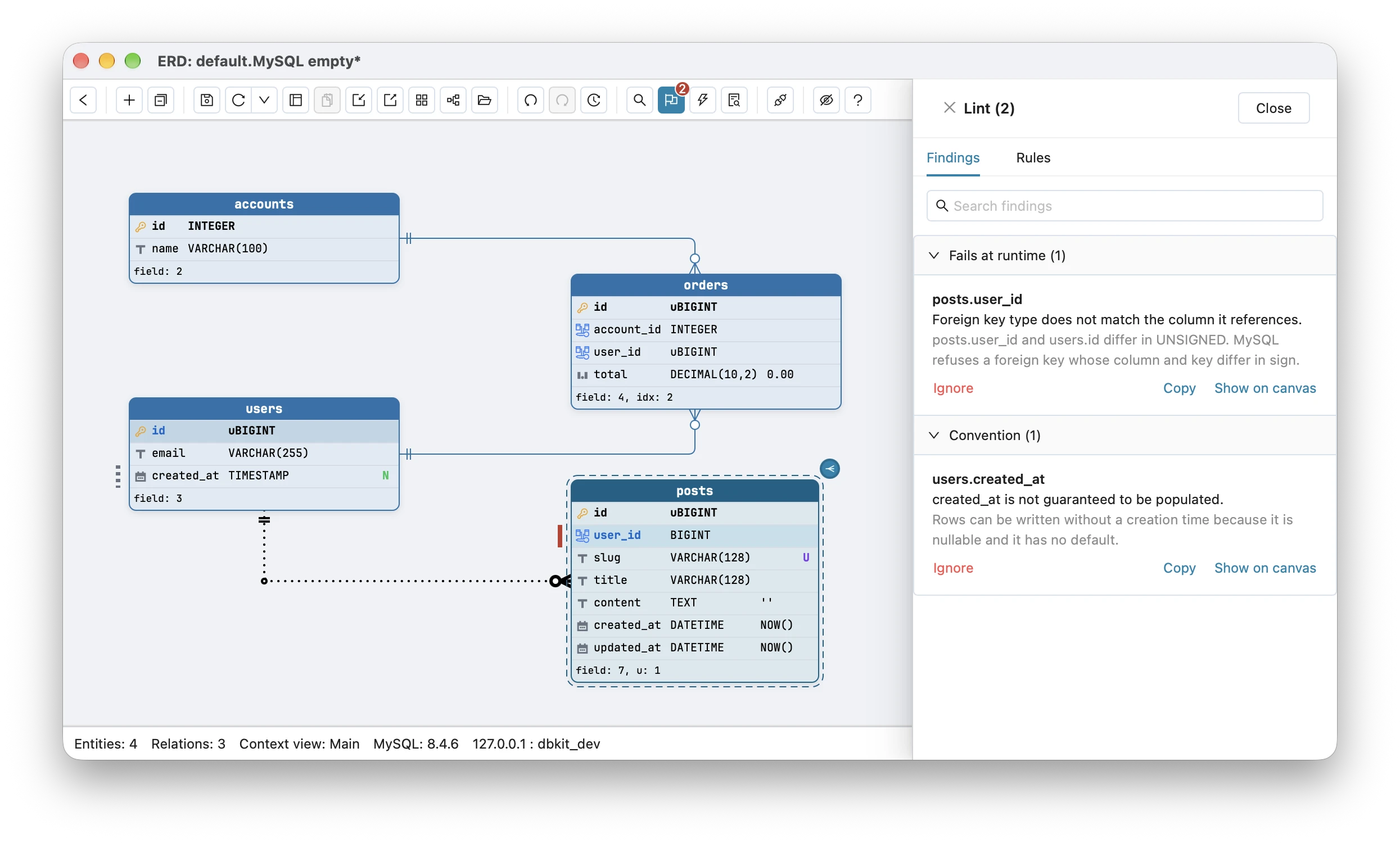Click Ignore for posts.user_id finding
Viewport: 1400px width, 843px height.
tap(953, 388)
